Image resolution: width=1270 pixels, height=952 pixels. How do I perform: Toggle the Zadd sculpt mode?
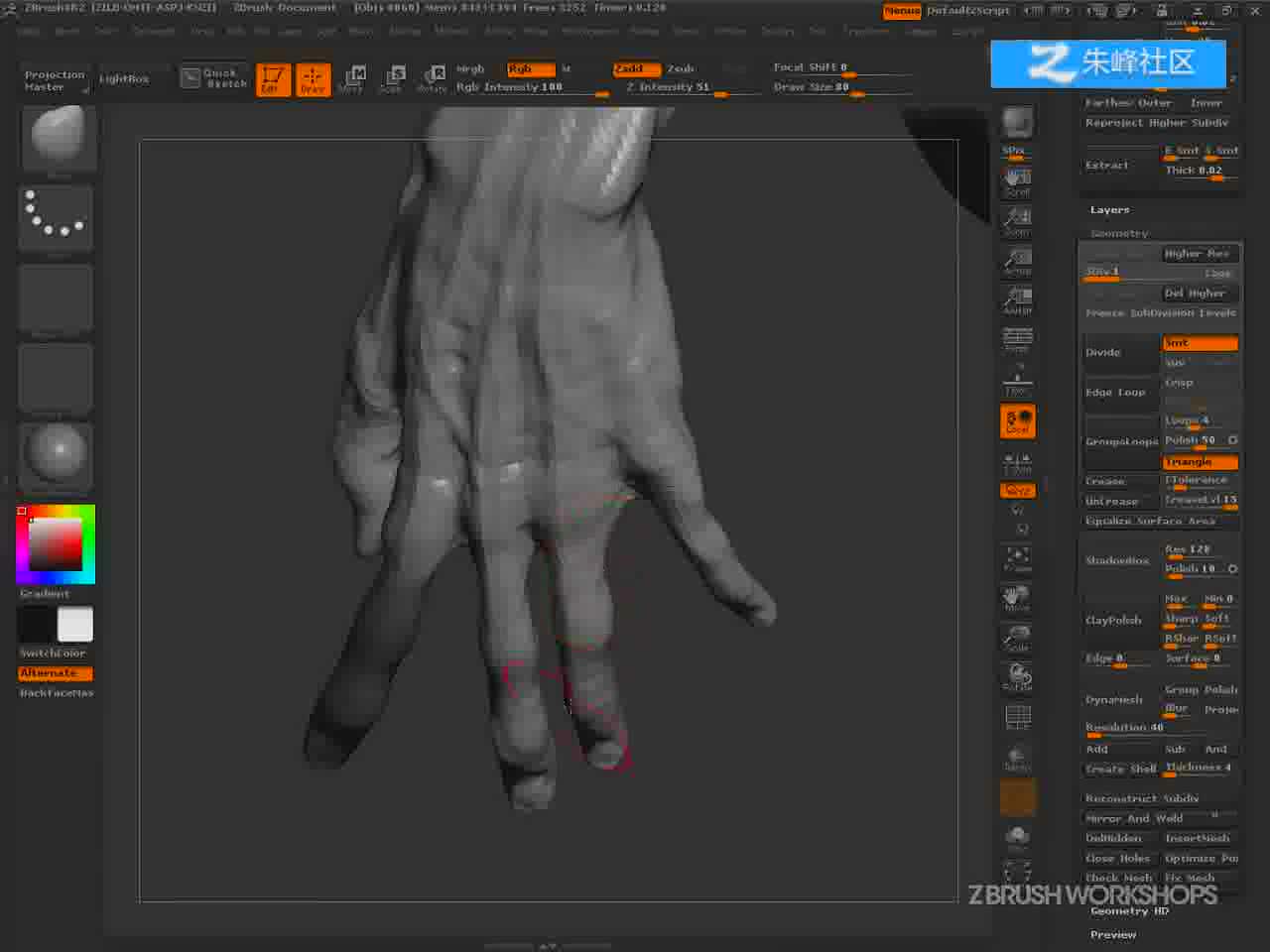636,69
